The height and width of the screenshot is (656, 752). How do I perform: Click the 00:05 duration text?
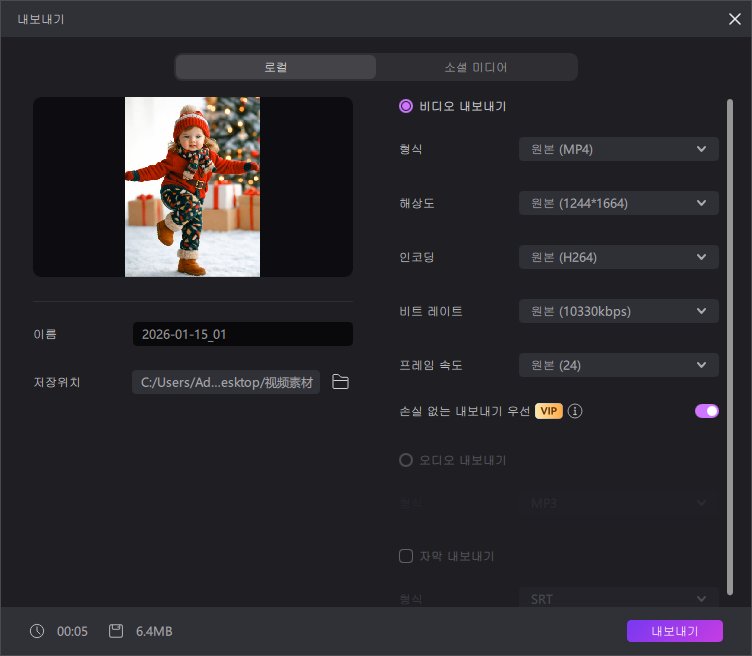click(x=72, y=631)
